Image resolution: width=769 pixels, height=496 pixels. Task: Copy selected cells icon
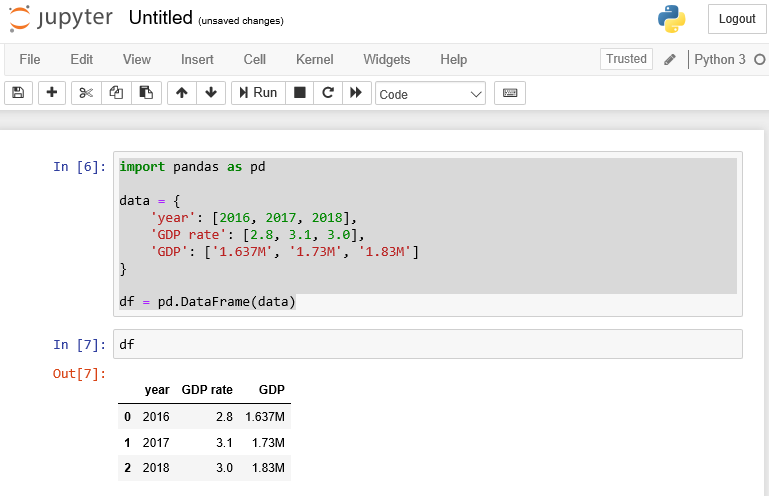coord(116,93)
